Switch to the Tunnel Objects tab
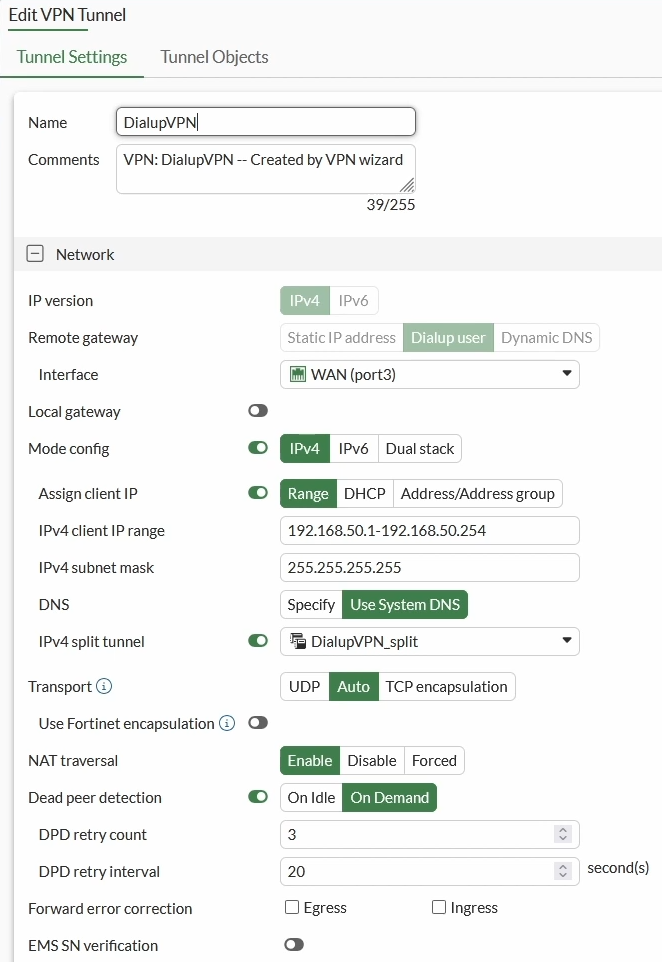The height and width of the screenshot is (962, 662). point(214,57)
